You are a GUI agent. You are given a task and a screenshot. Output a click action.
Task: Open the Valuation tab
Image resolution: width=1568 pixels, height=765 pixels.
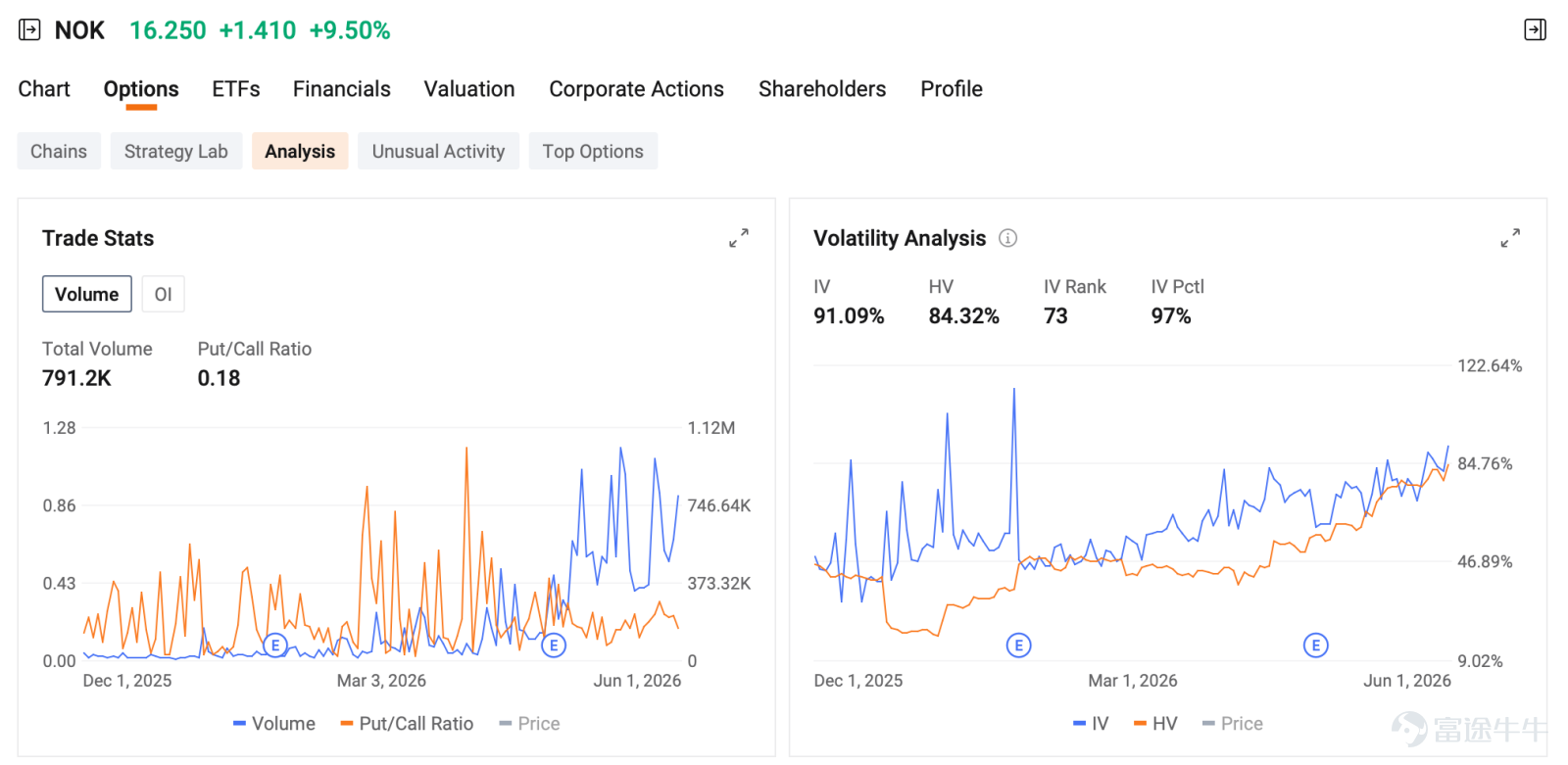point(469,89)
